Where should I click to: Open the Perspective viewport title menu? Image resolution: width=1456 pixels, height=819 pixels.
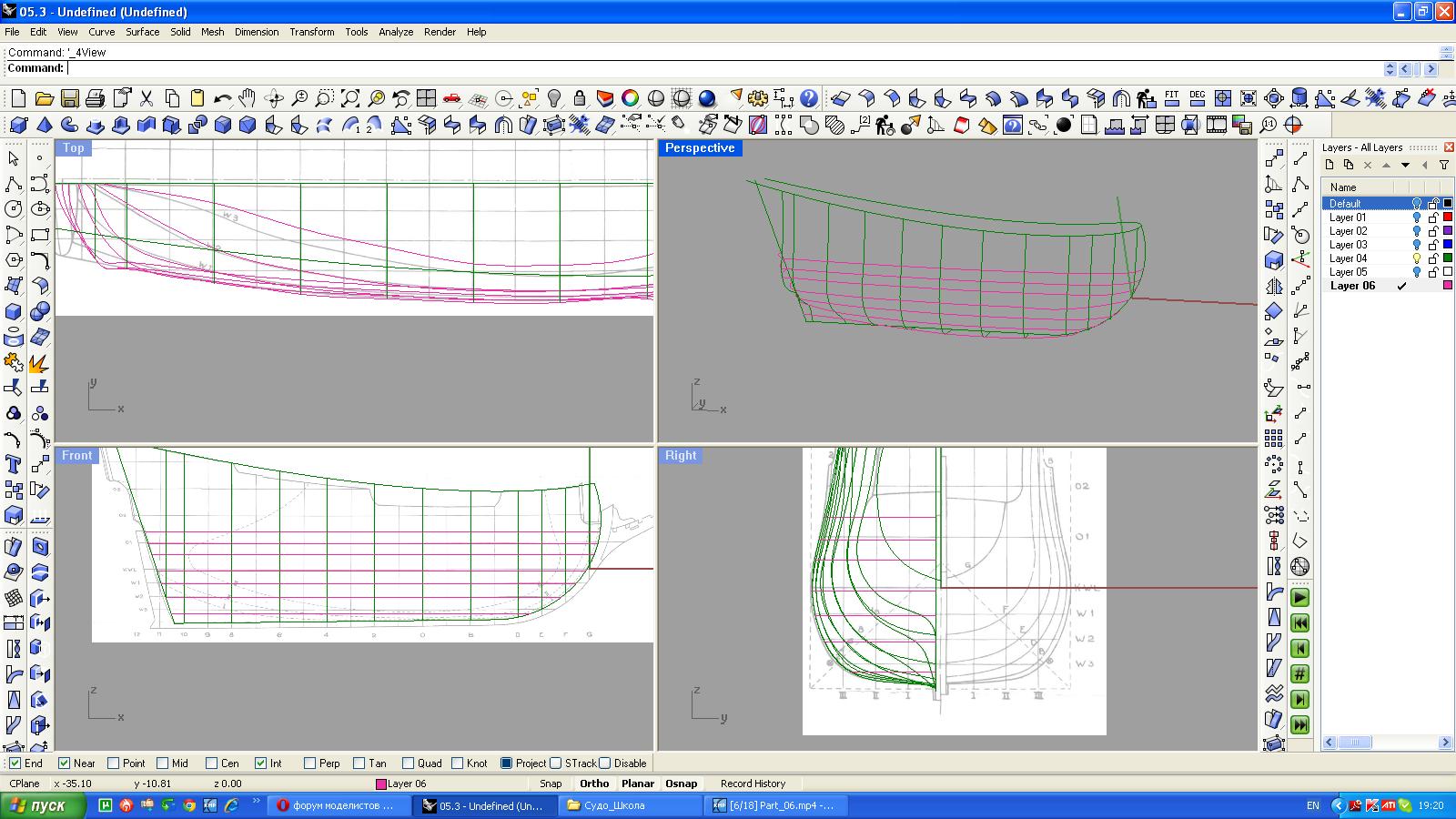[699, 147]
